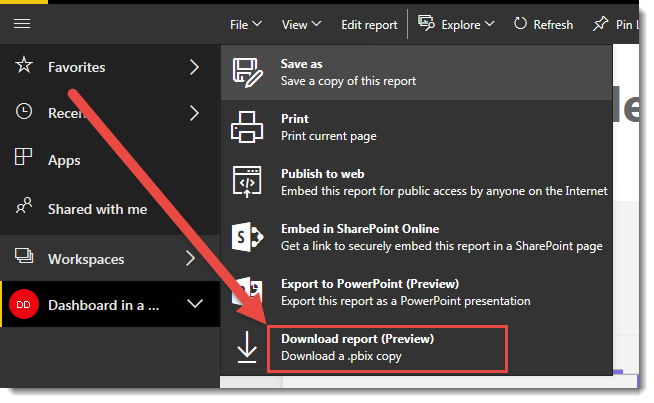The height and width of the screenshot is (403, 654).
Task: Choose Save as from File menu
Action: [x=416, y=73]
